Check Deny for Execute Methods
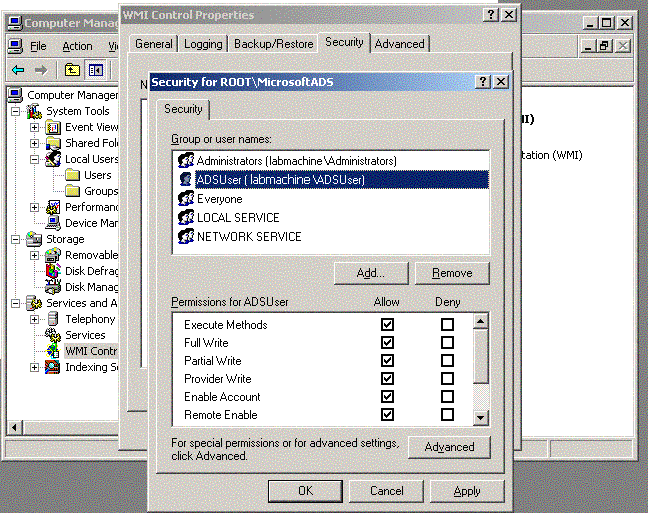648x513 pixels. (447, 325)
